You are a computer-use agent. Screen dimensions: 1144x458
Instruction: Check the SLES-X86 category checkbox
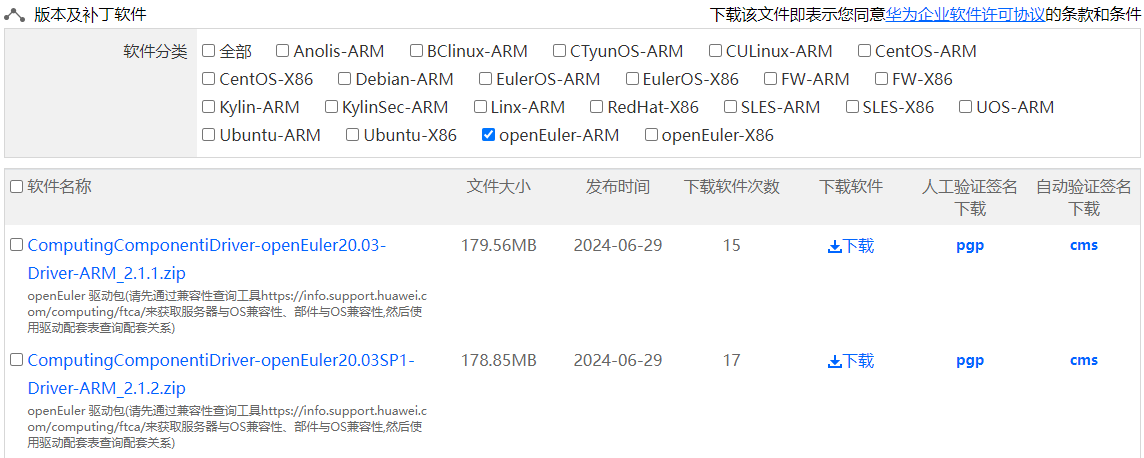(x=852, y=106)
